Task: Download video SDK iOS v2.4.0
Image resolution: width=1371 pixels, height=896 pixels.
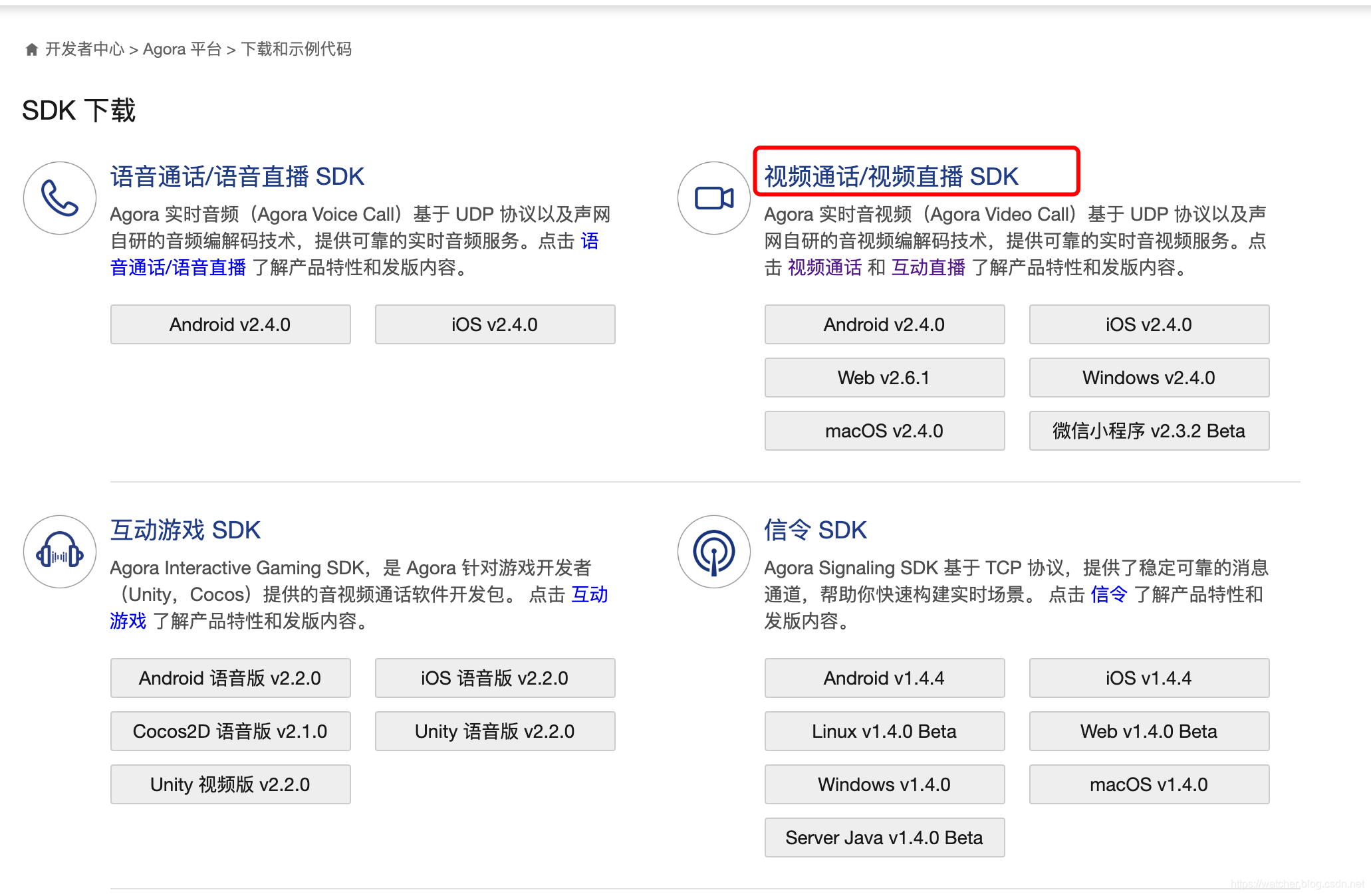Action: point(1149,324)
